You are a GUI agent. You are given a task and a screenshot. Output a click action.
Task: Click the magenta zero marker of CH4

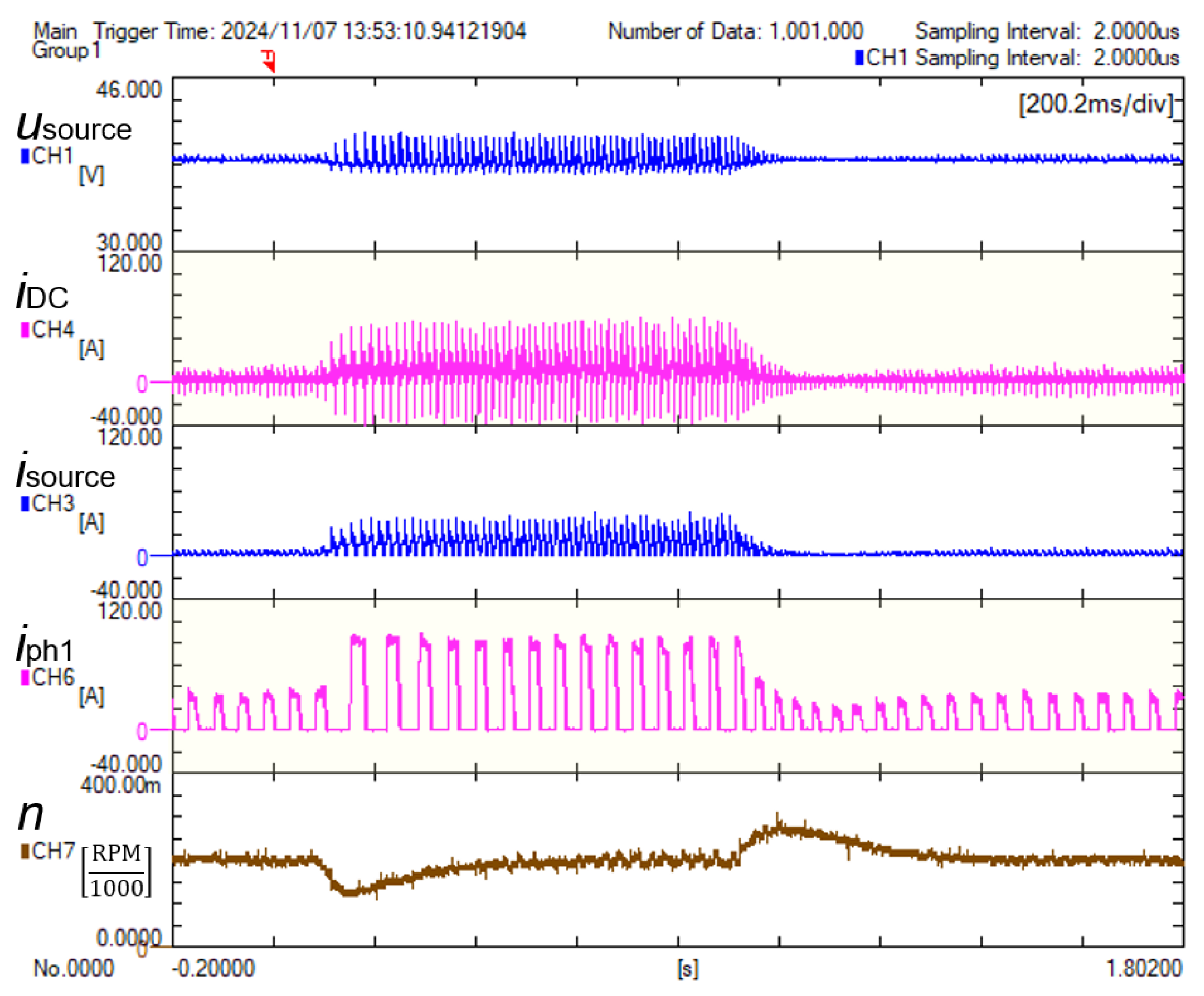click(x=142, y=384)
